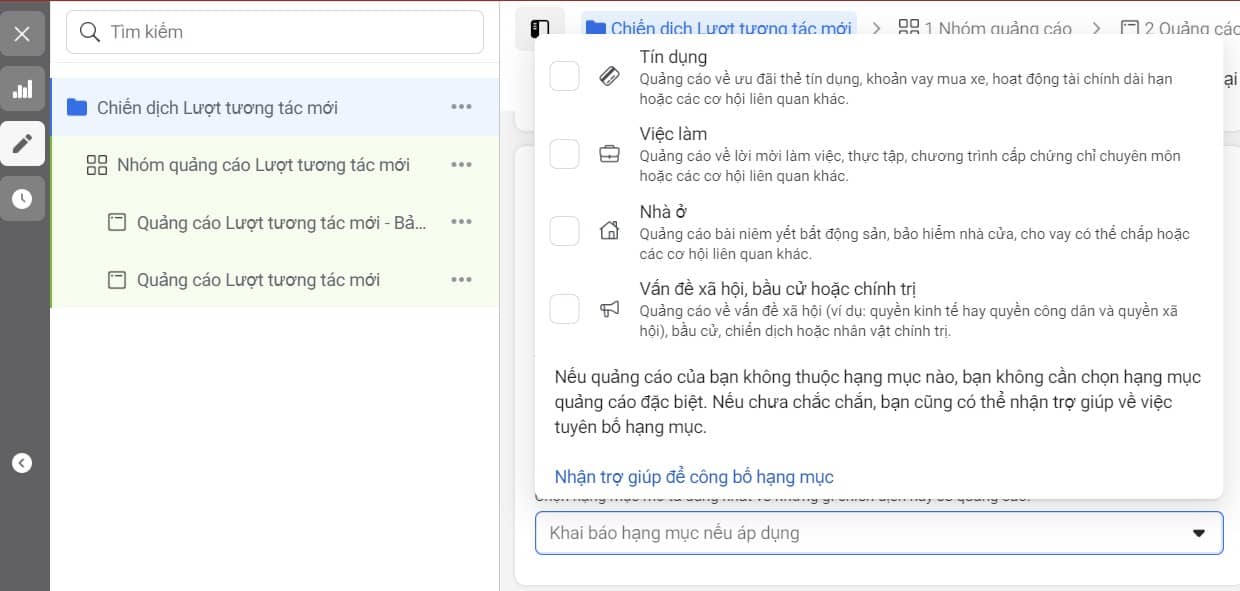The image size is (1240, 591).
Task: Click the credit card icon next to Tín dụng
Action: 609,76
